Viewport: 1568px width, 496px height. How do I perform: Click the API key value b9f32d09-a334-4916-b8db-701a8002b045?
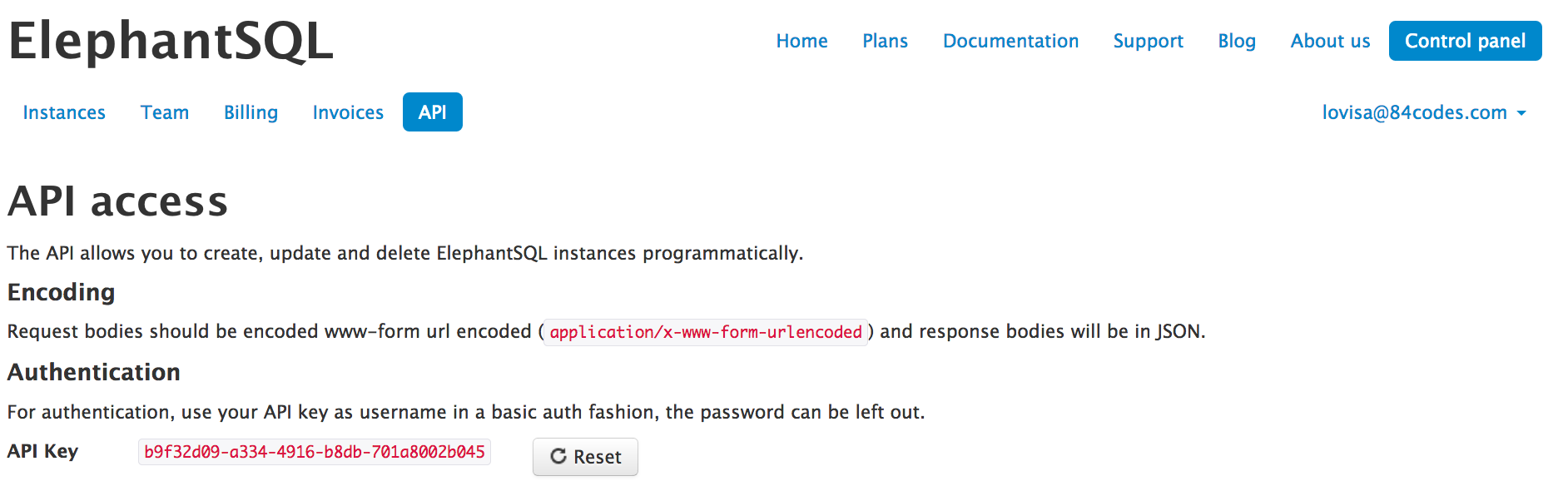(315, 452)
